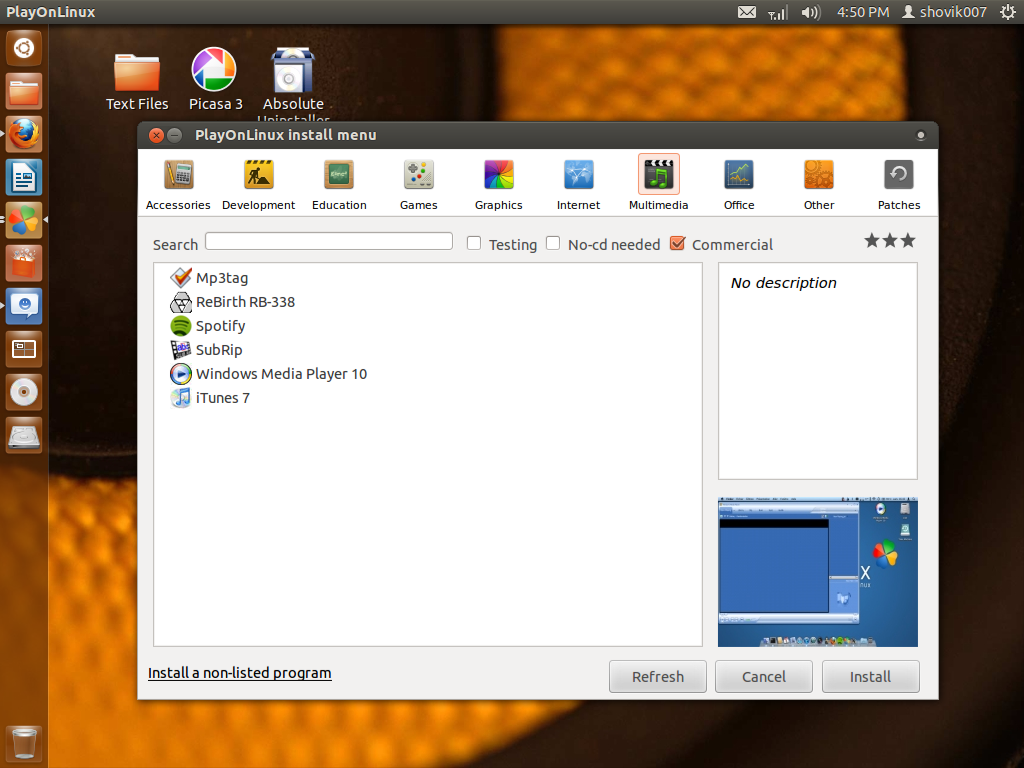Click the Refresh button

[657, 676]
